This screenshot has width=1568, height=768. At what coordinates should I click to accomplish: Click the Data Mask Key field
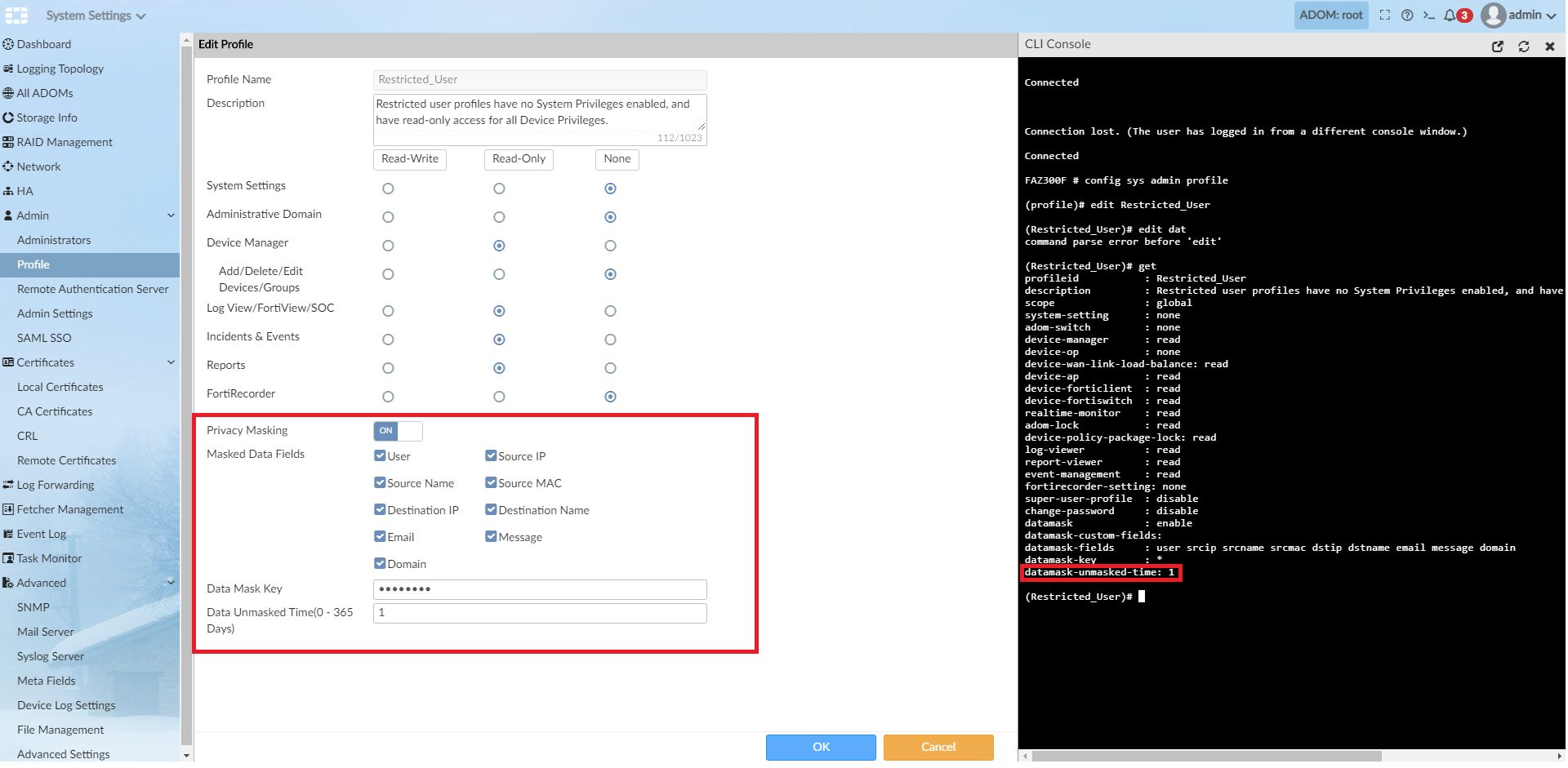click(540, 589)
